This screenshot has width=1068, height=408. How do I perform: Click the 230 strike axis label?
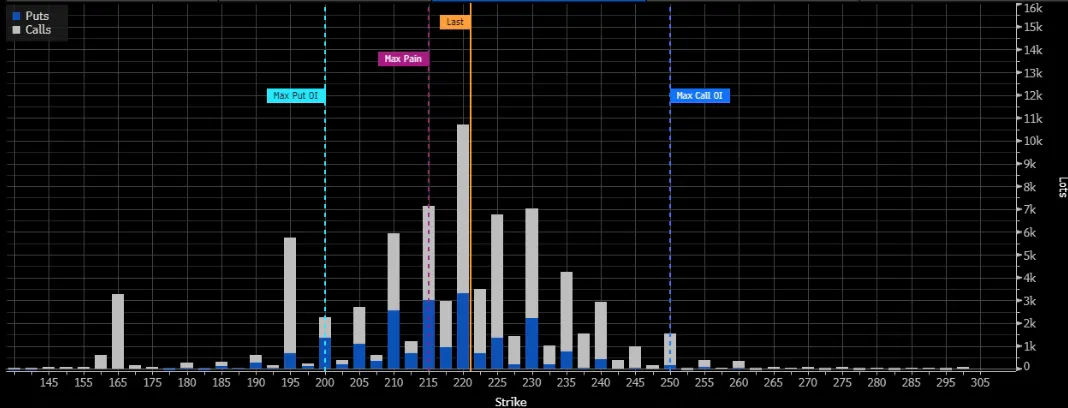(x=532, y=383)
